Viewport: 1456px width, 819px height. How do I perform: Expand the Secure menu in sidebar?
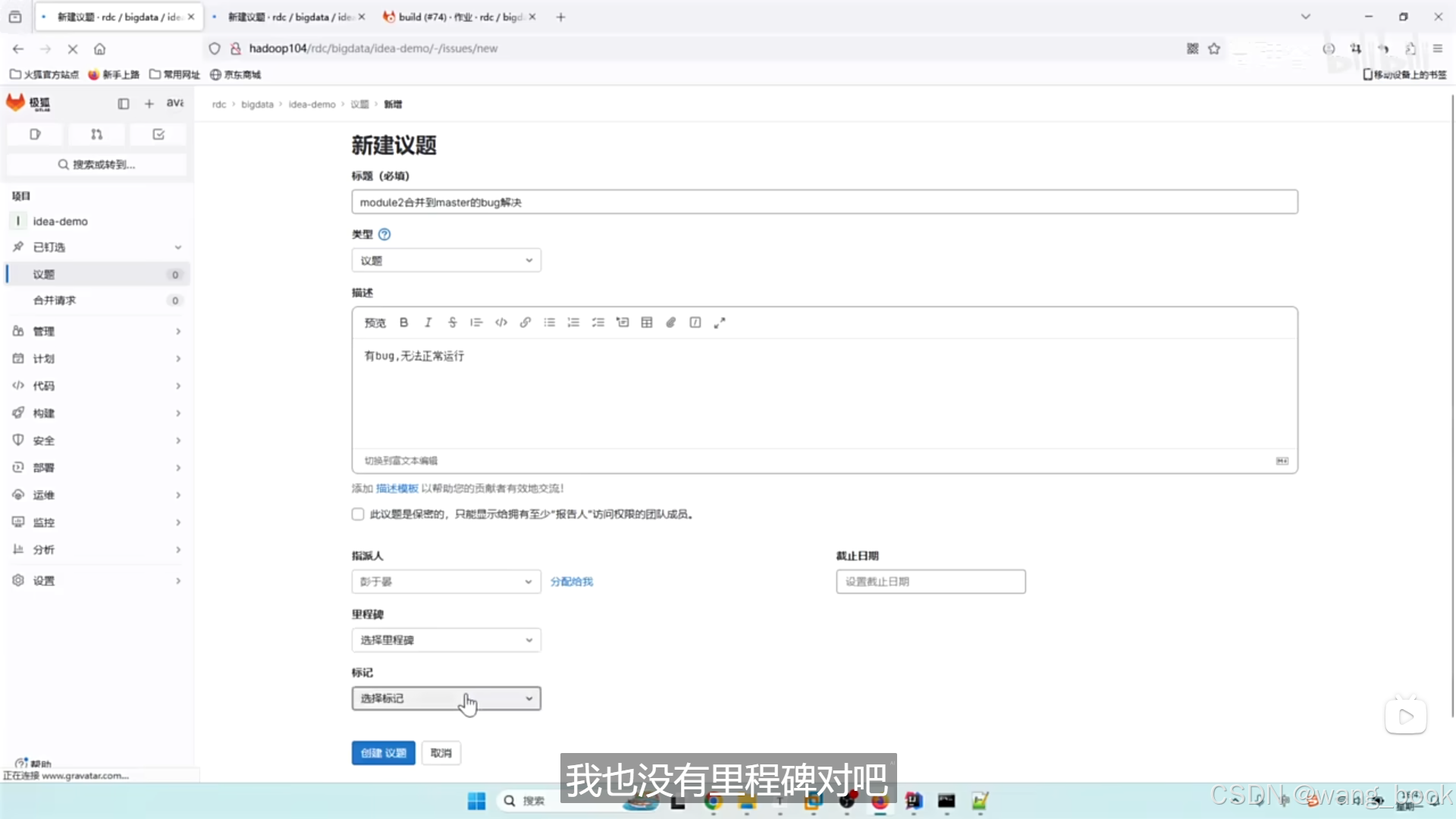pos(97,441)
